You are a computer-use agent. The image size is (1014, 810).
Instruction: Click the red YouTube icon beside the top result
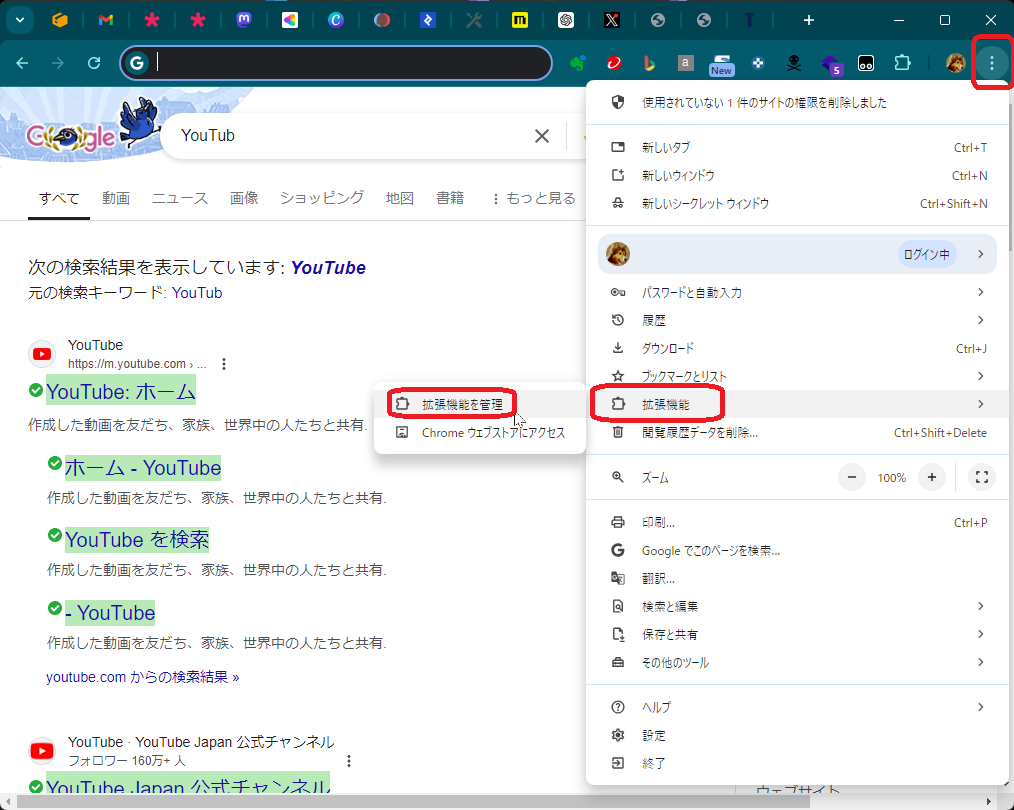[x=42, y=353]
